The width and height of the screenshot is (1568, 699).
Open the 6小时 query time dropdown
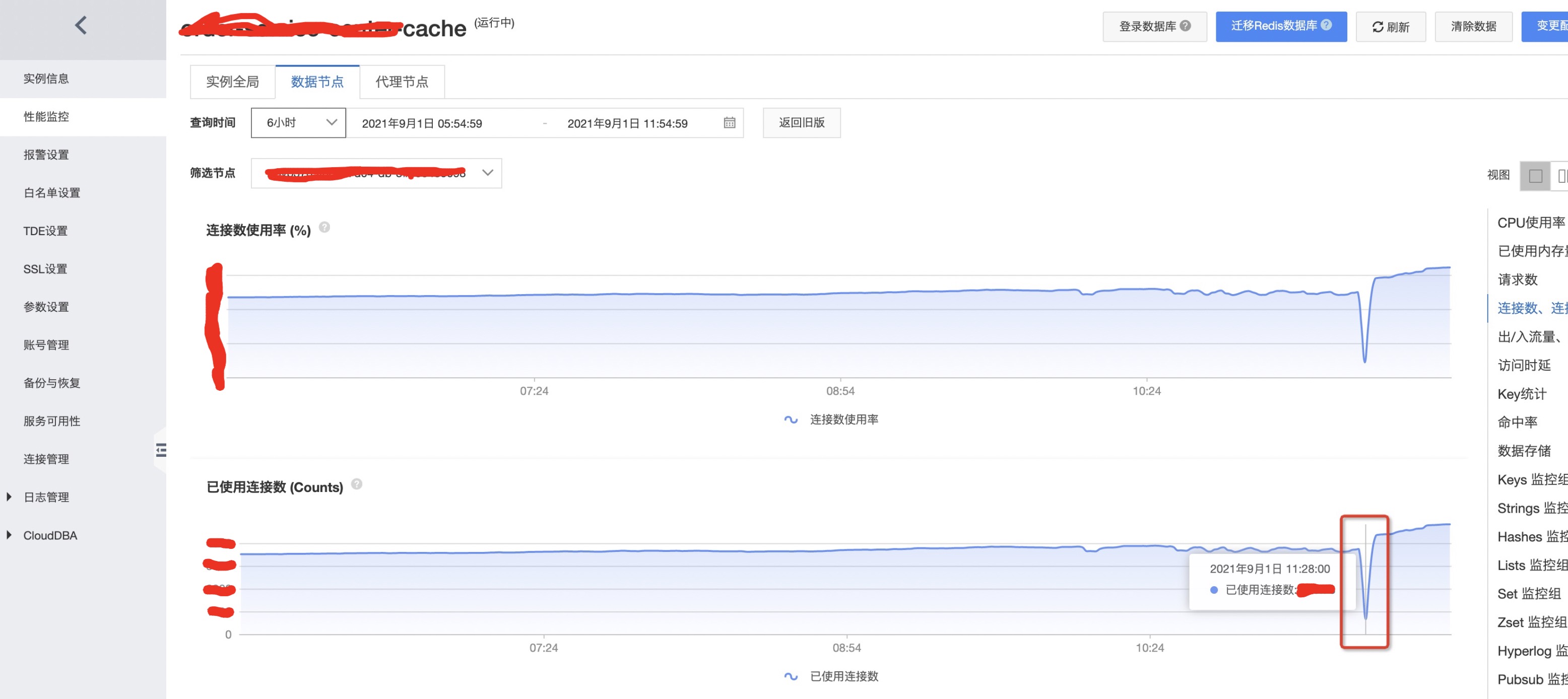pos(298,123)
